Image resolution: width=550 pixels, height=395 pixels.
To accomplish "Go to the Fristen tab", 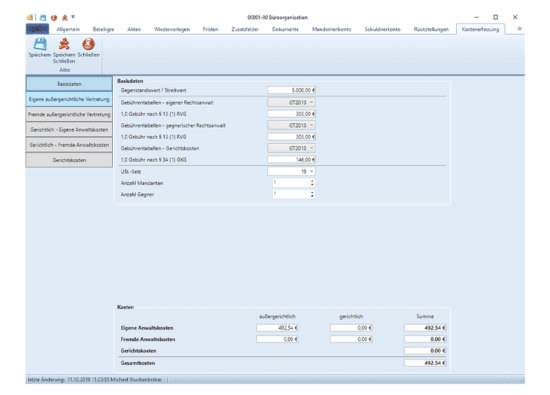I will pyautogui.click(x=210, y=29).
